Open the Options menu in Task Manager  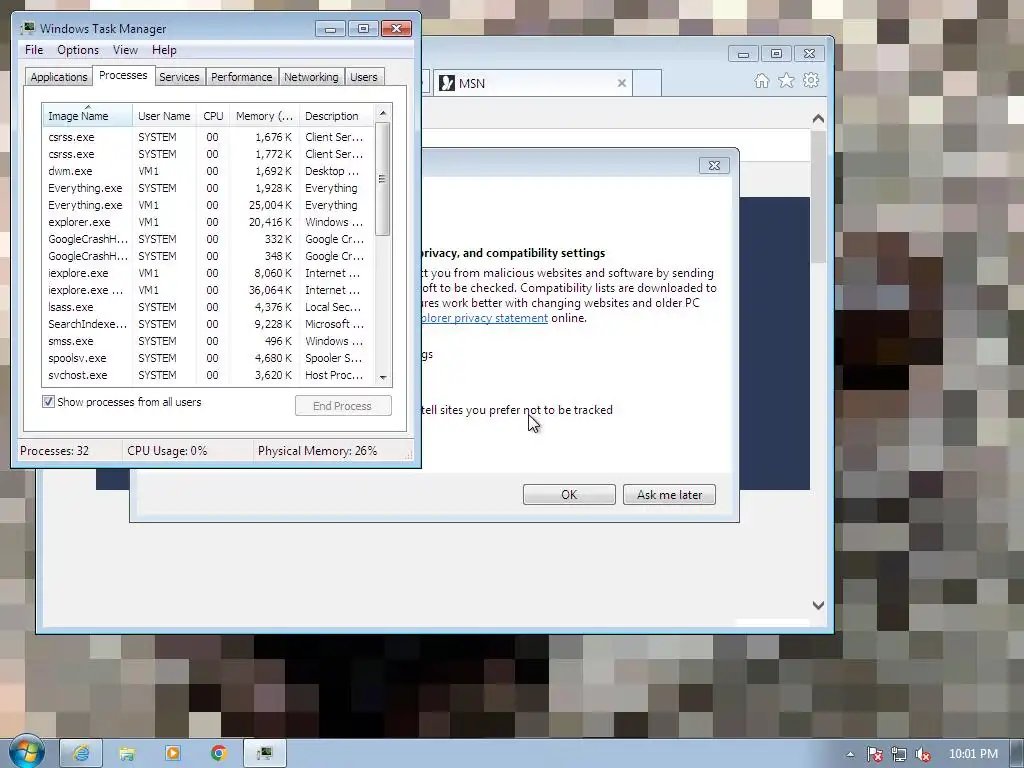tap(78, 50)
